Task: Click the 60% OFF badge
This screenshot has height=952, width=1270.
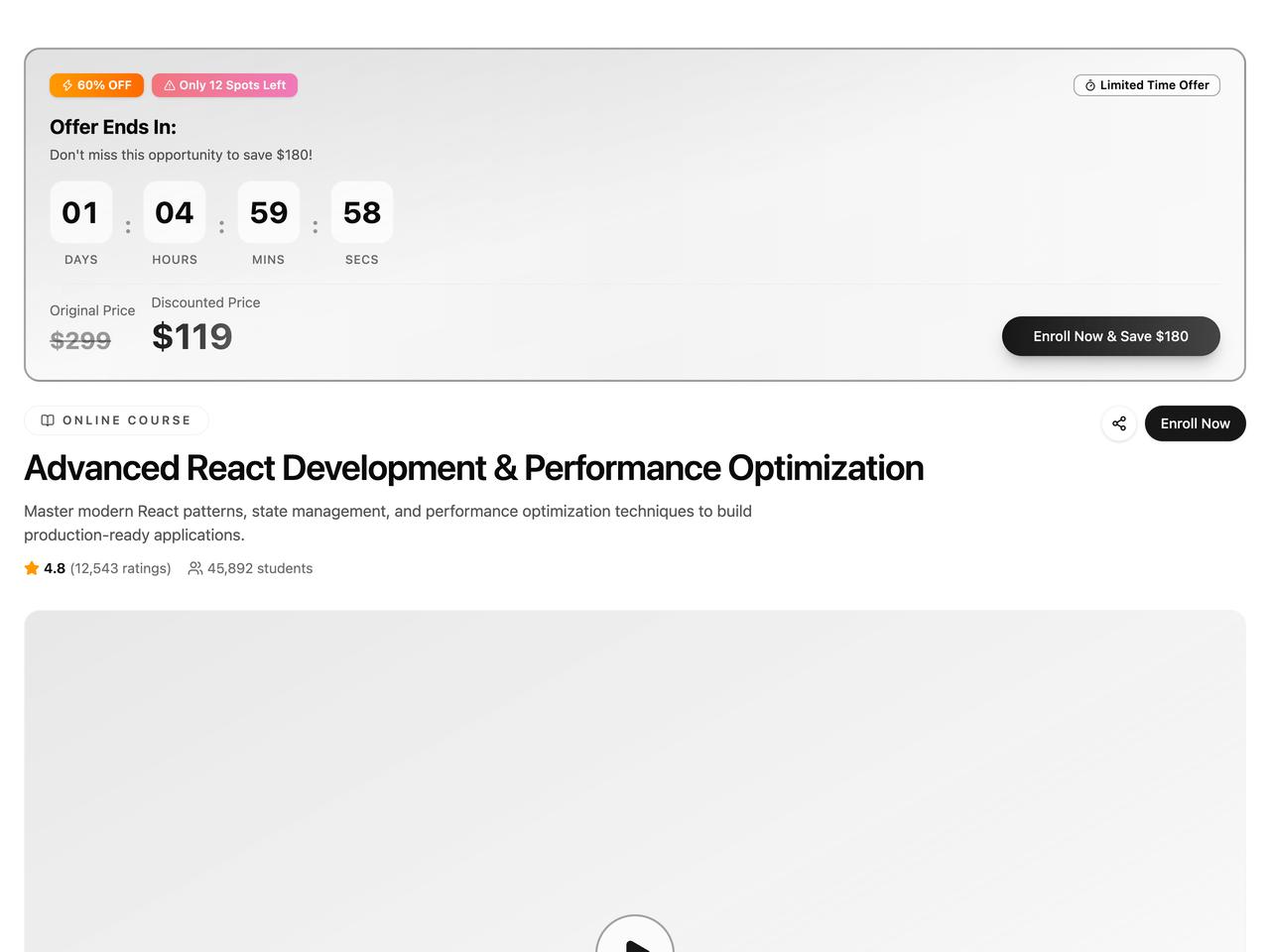Action: [x=96, y=85]
